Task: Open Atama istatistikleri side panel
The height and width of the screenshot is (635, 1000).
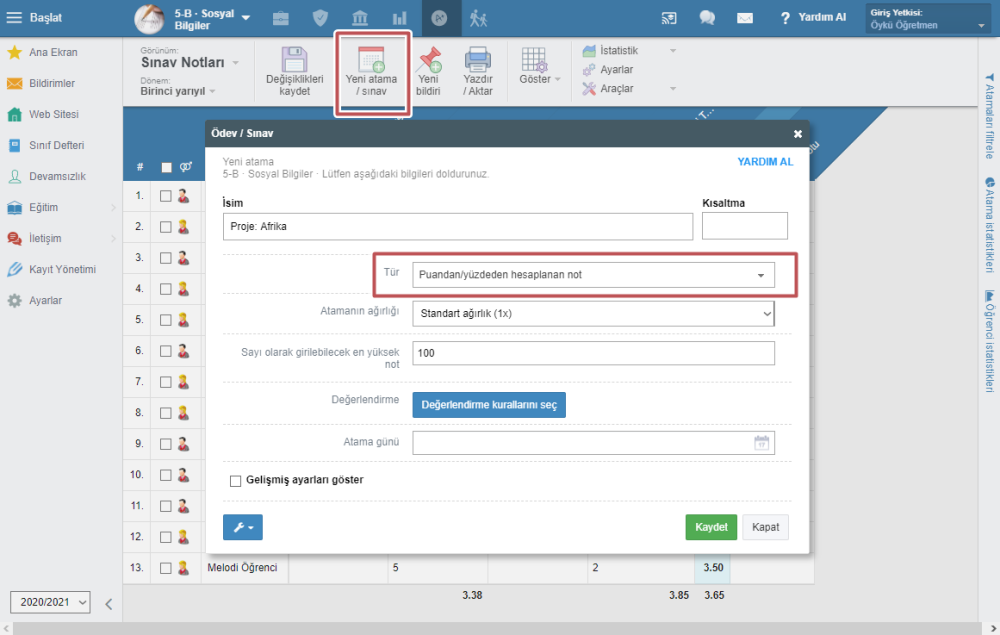Action: (989, 224)
